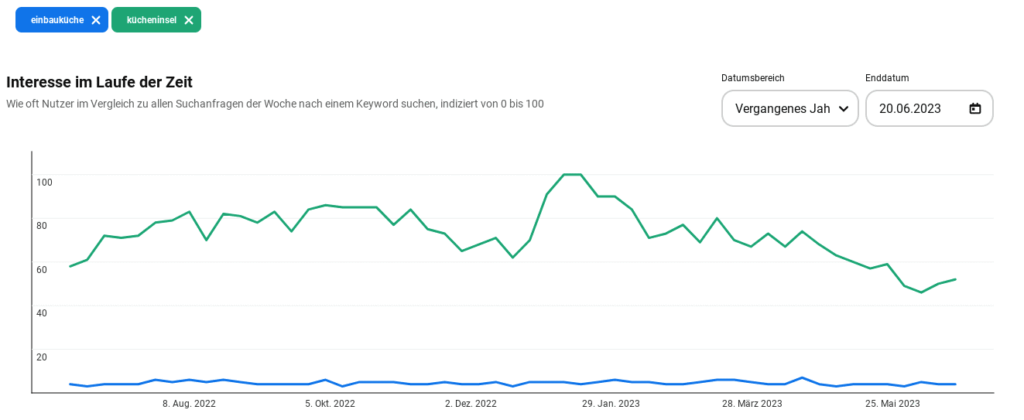Image resolution: width=1024 pixels, height=420 pixels.
Task: Click the chevron arrow of the Datumsbereich dropdown
Action: click(843, 108)
